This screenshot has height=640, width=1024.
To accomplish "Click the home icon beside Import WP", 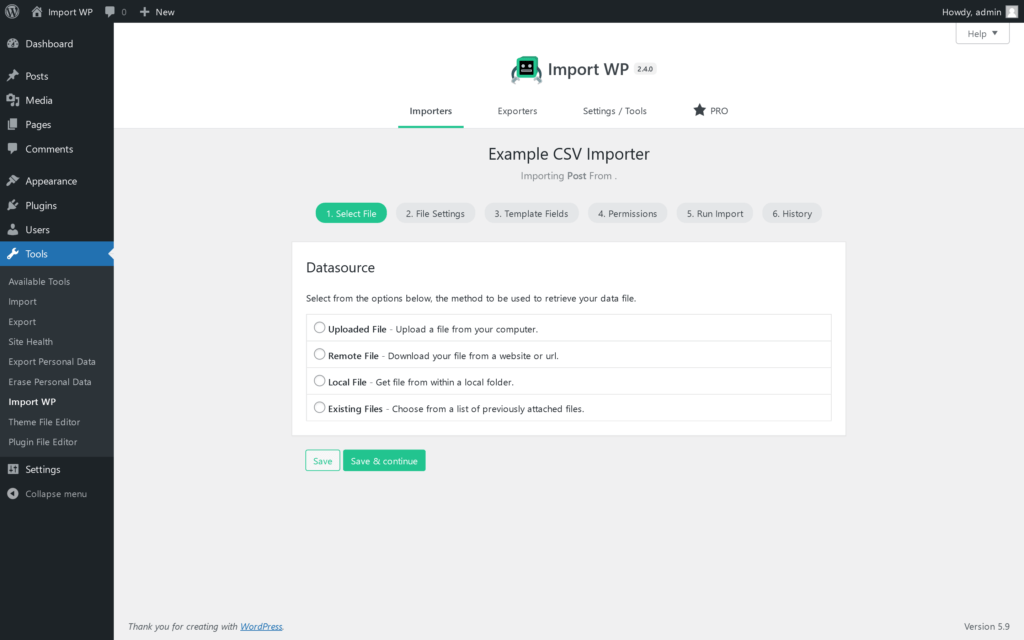I will [37, 12].
